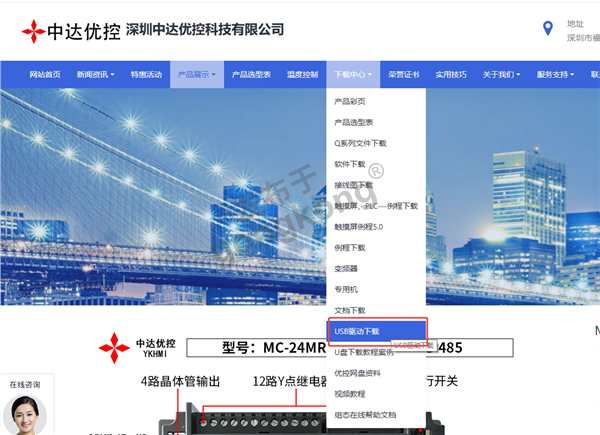Image resolution: width=600 pixels, height=435 pixels.
Task: Go to 网站首页
Action: tap(44, 75)
